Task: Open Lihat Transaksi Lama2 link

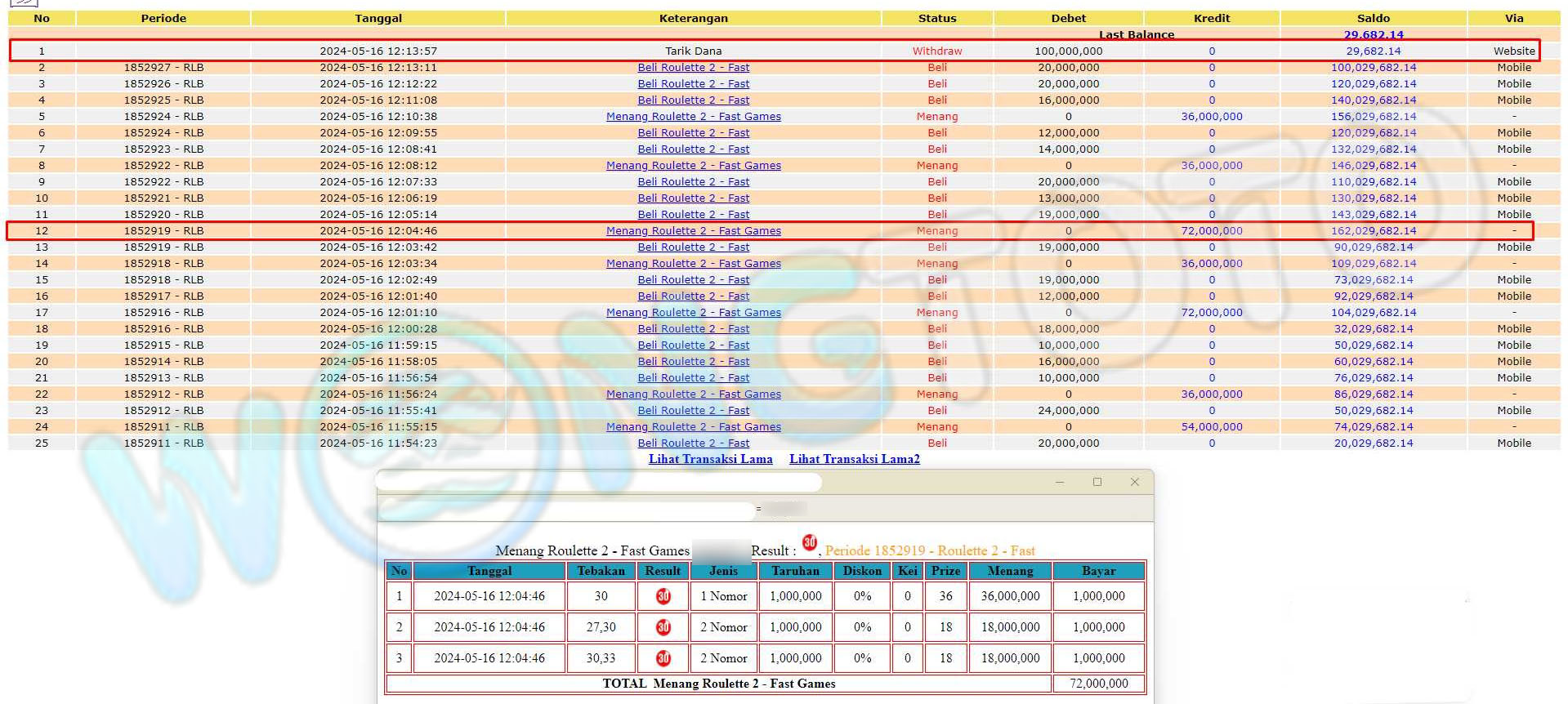Action: click(x=854, y=459)
